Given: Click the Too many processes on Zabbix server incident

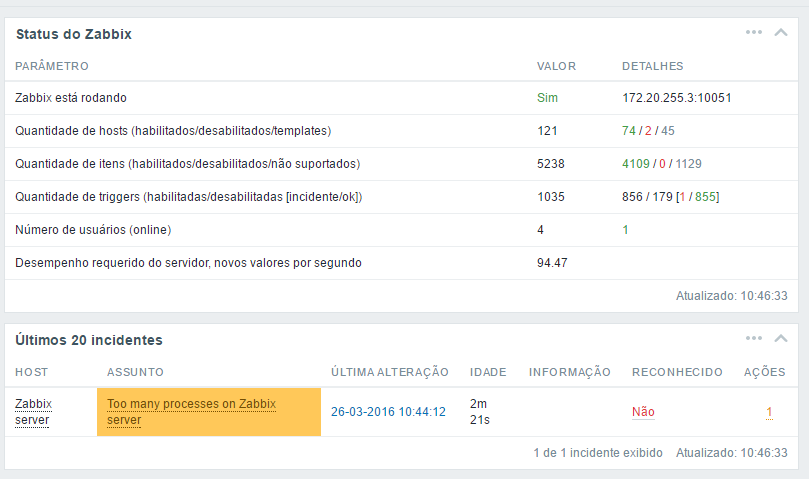Looking at the screenshot, I should click(191, 411).
